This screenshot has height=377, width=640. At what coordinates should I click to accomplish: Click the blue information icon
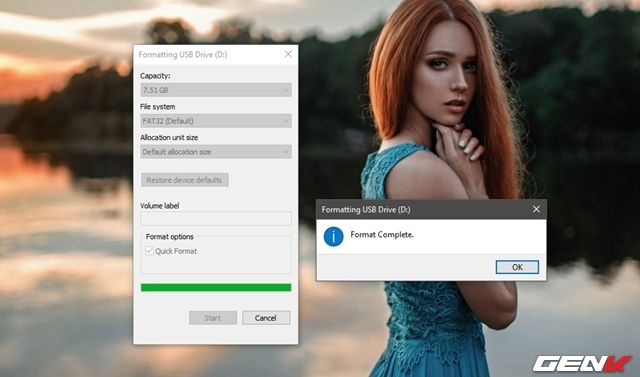(x=333, y=237)
